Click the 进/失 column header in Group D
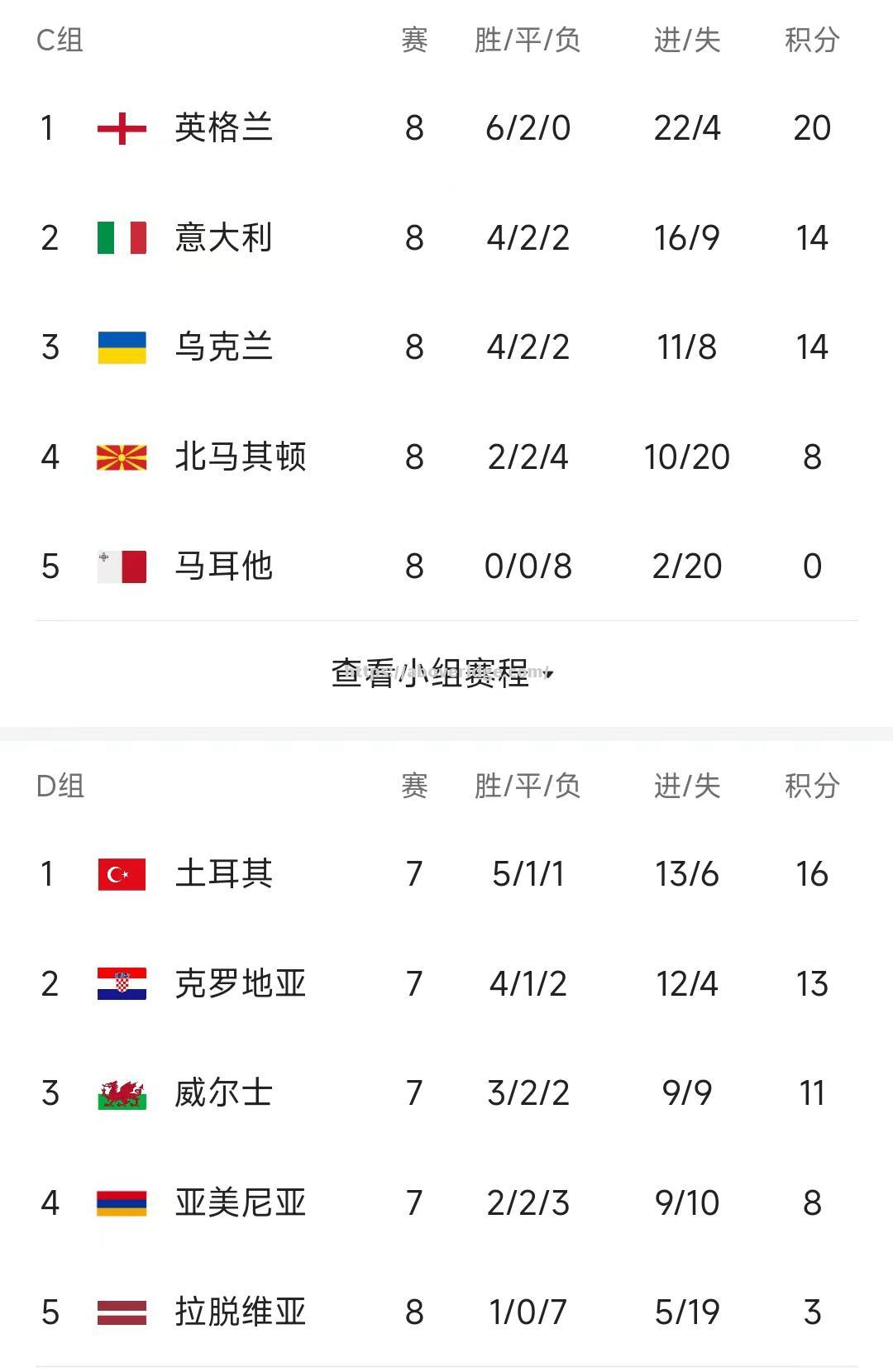Image resolution: width=893 pixels, height=1372 pixels. point(687,786)
